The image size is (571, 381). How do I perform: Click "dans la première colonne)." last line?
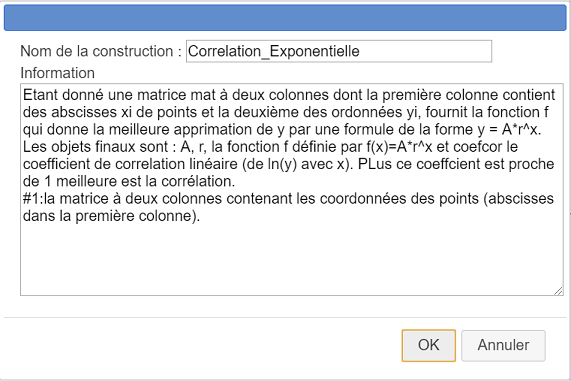[111, 216]
